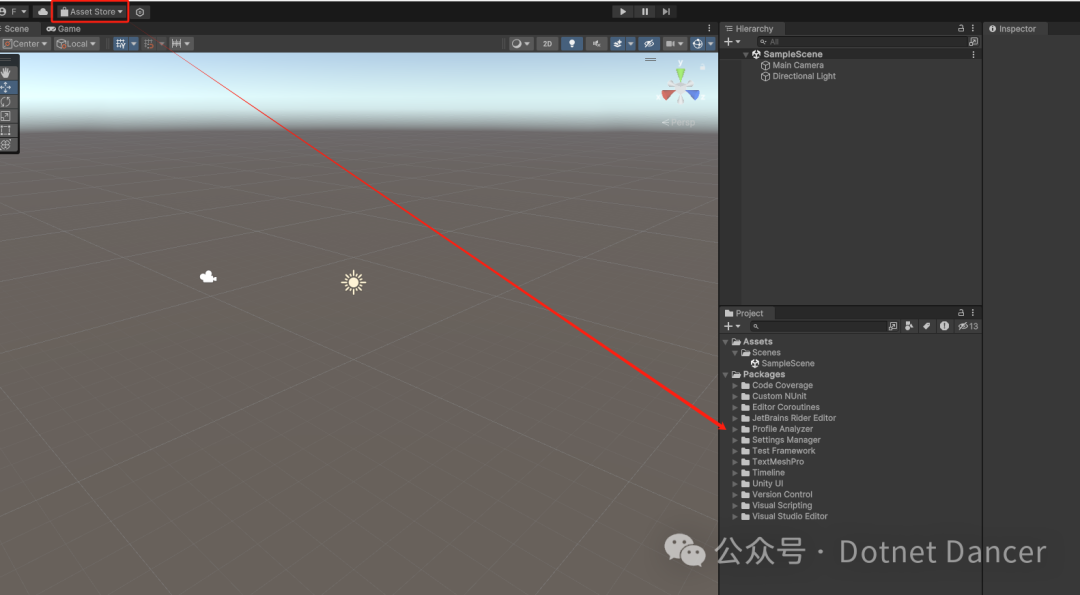Start Play mode

point(623,12)
